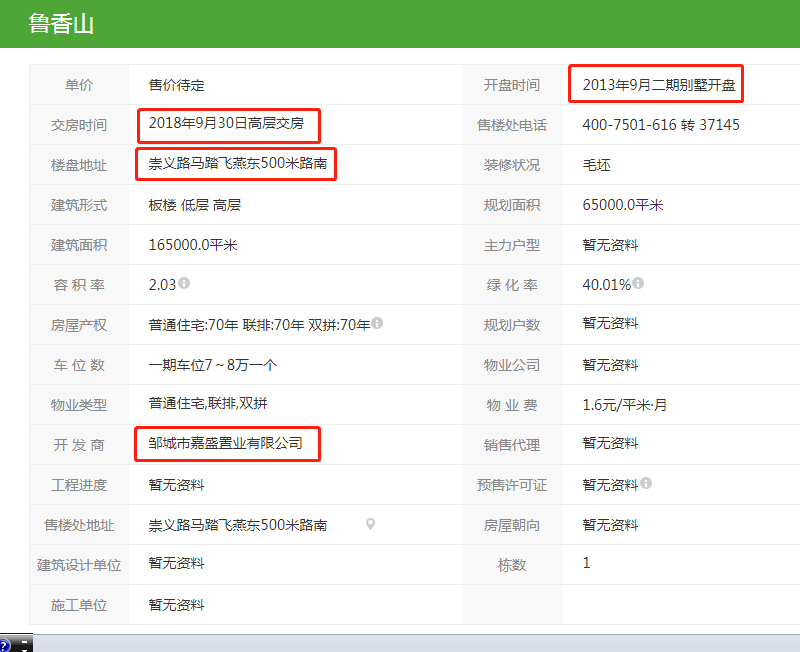Viewport: 800px width, 652px height.
Task: Select the 房屋朝向 暂无资料 value
Action: coord(610,525)
